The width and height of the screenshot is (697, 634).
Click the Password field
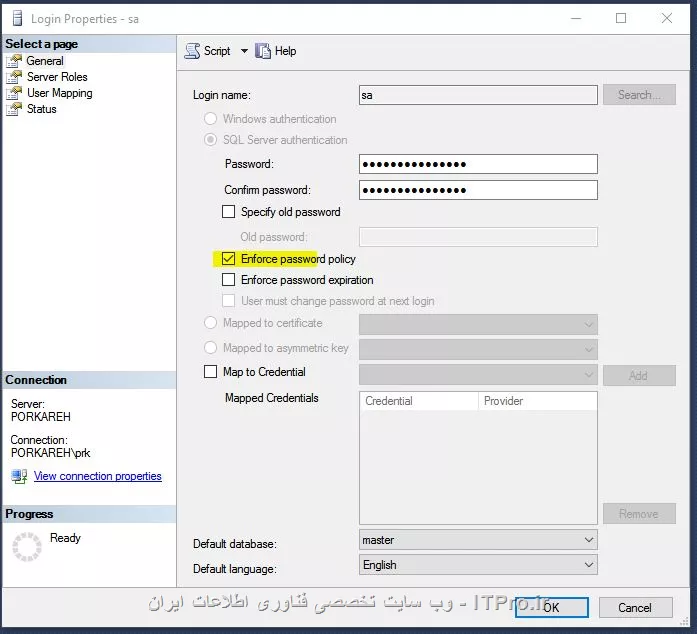(x=478, y=164)
